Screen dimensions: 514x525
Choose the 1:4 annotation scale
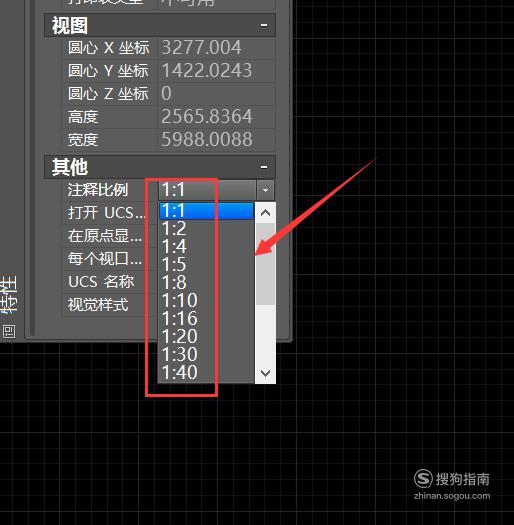pyautogui.click(x=206, y=246)
